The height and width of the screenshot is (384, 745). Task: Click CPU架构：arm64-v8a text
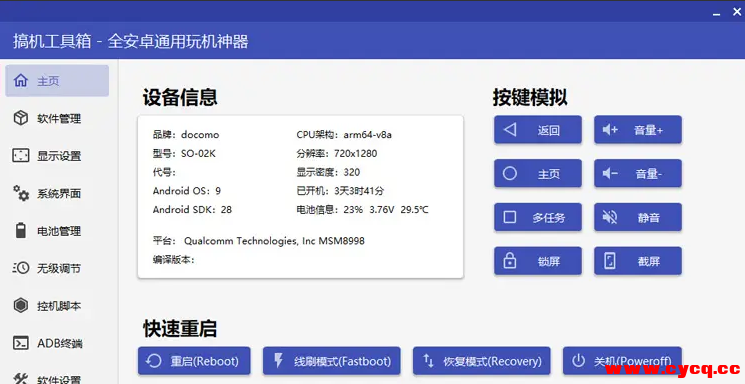point(344,134)
